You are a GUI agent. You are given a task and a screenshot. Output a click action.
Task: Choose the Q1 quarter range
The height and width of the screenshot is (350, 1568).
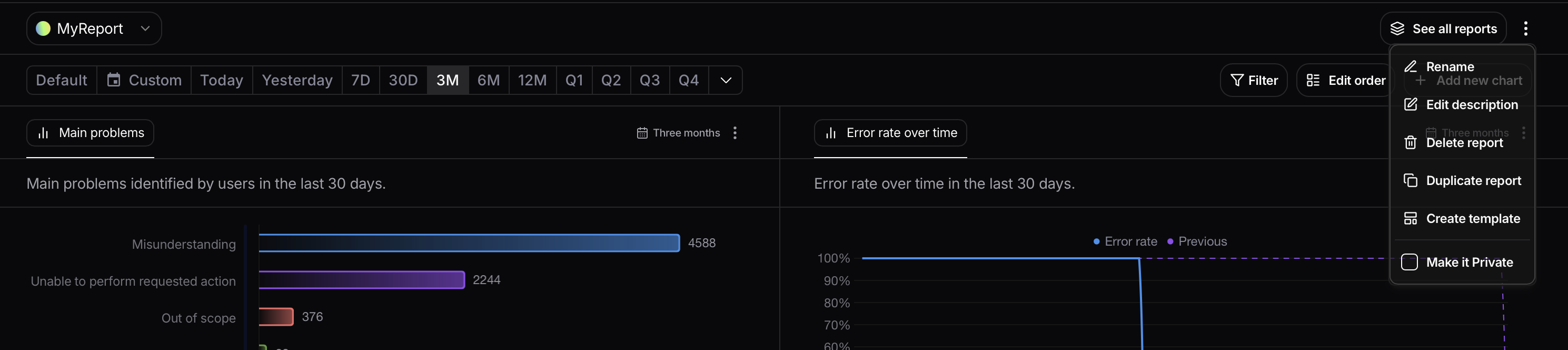tap(574, 80)
